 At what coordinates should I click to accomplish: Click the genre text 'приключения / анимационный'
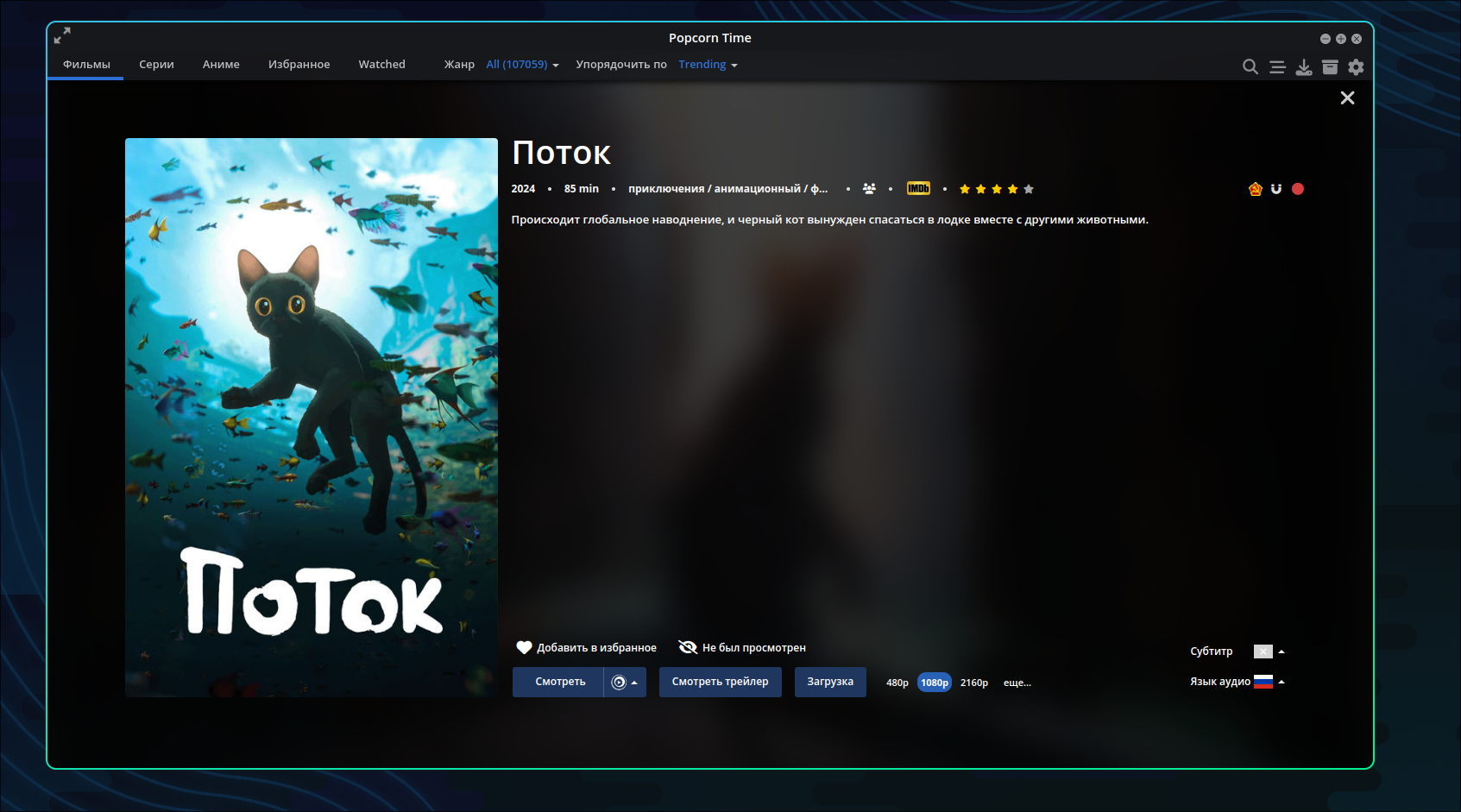click(727, 189)
